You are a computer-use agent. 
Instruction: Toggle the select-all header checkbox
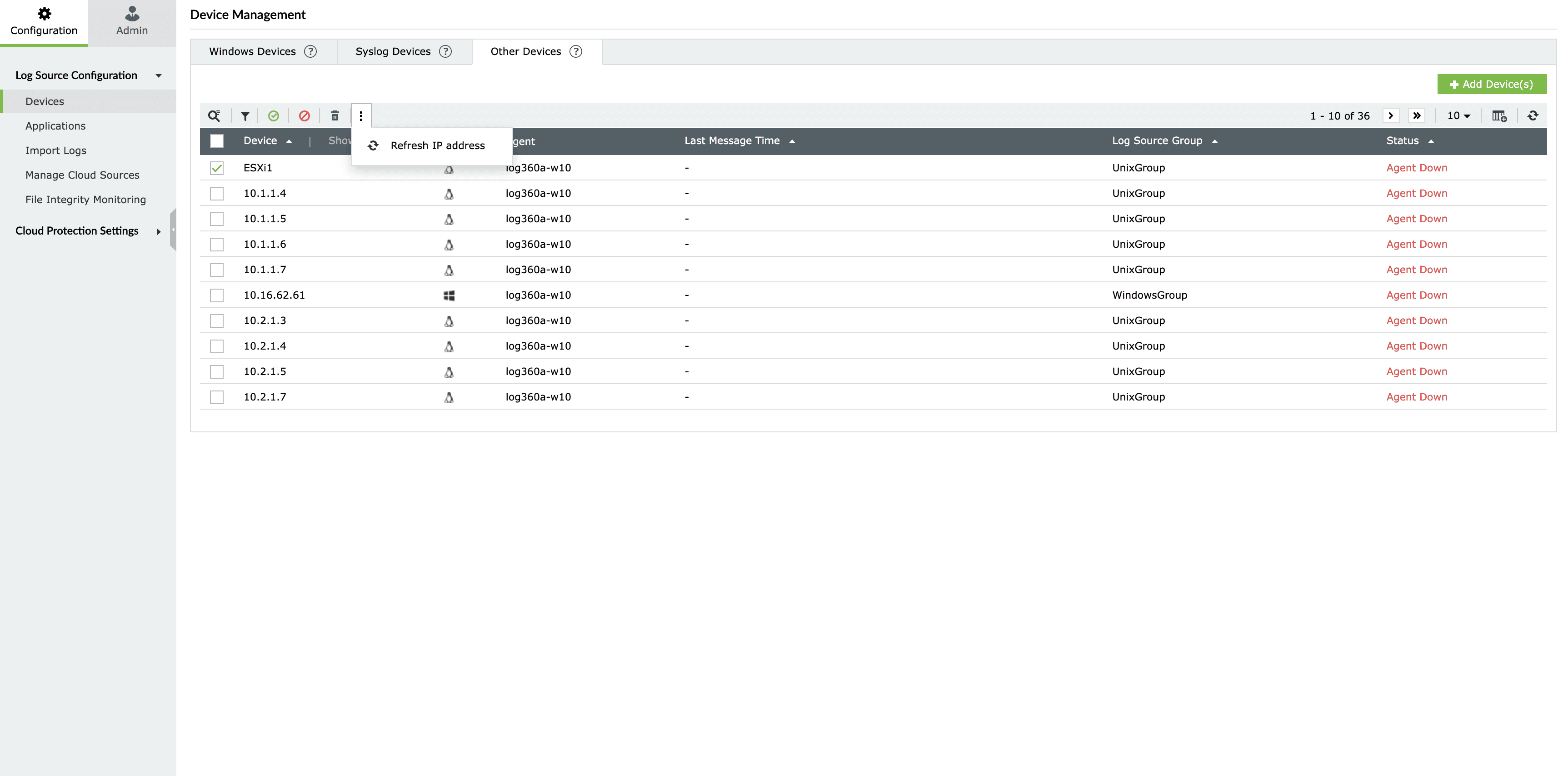[x=217, y=141]
